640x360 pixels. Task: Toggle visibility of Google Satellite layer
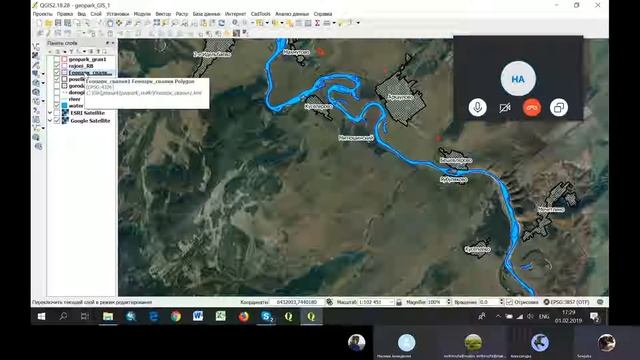(x=57, y=121)
